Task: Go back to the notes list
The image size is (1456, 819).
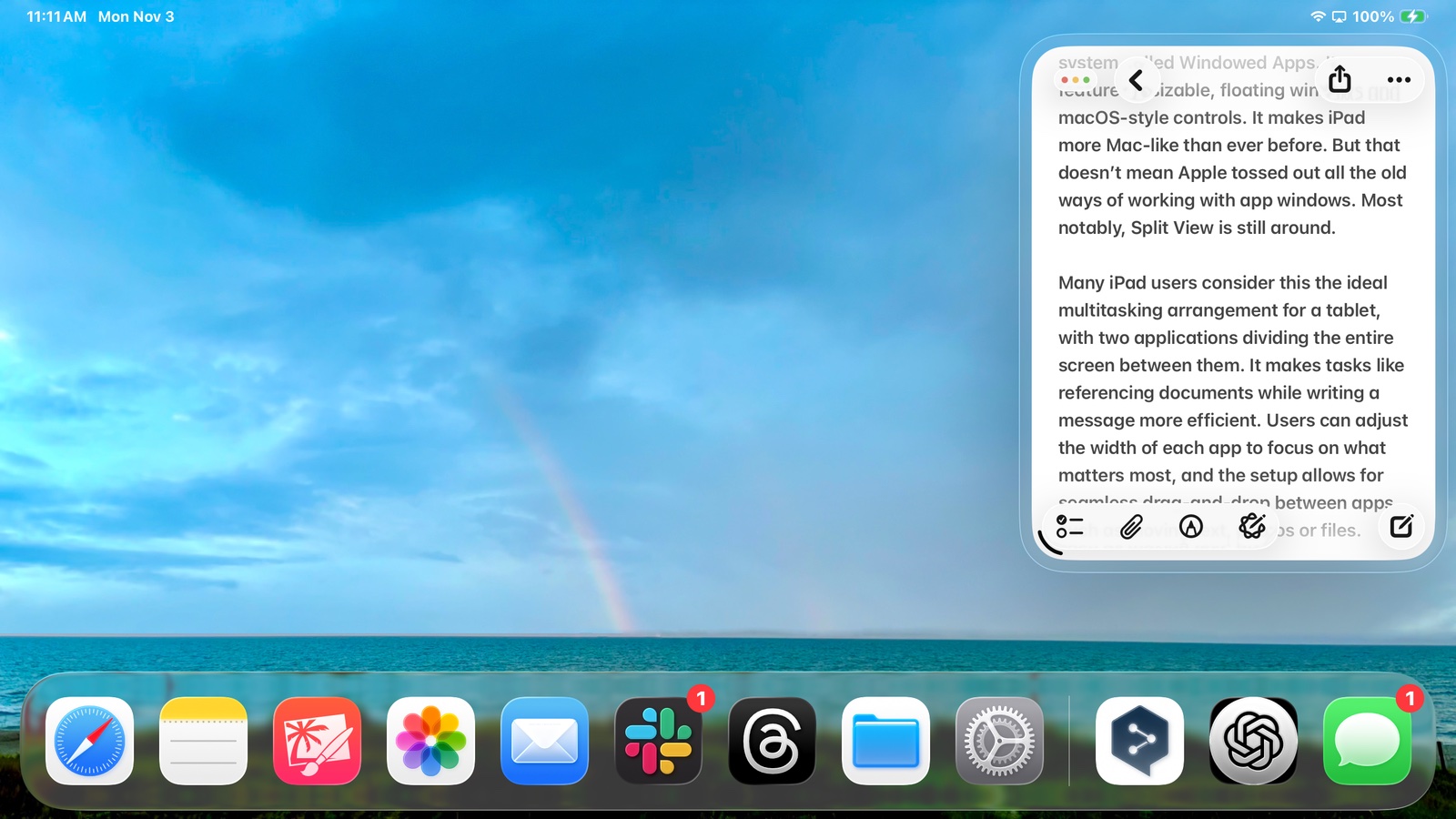Action: [x=1136, y=80]
